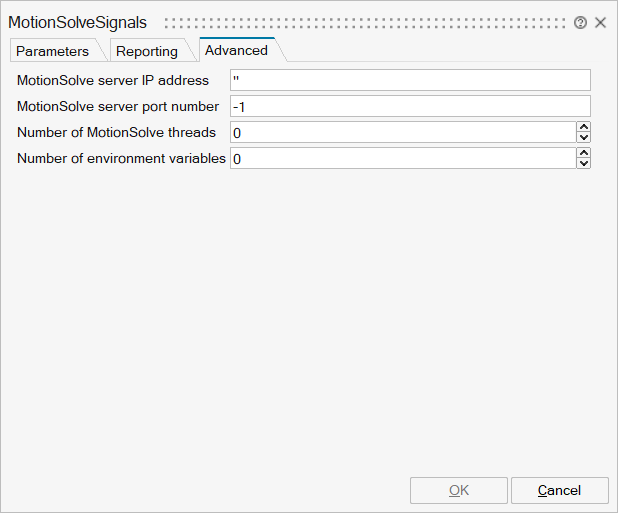Increase the number of MotionSolve threads
Screen dimensions: 618x513
[x=584, y=127]
